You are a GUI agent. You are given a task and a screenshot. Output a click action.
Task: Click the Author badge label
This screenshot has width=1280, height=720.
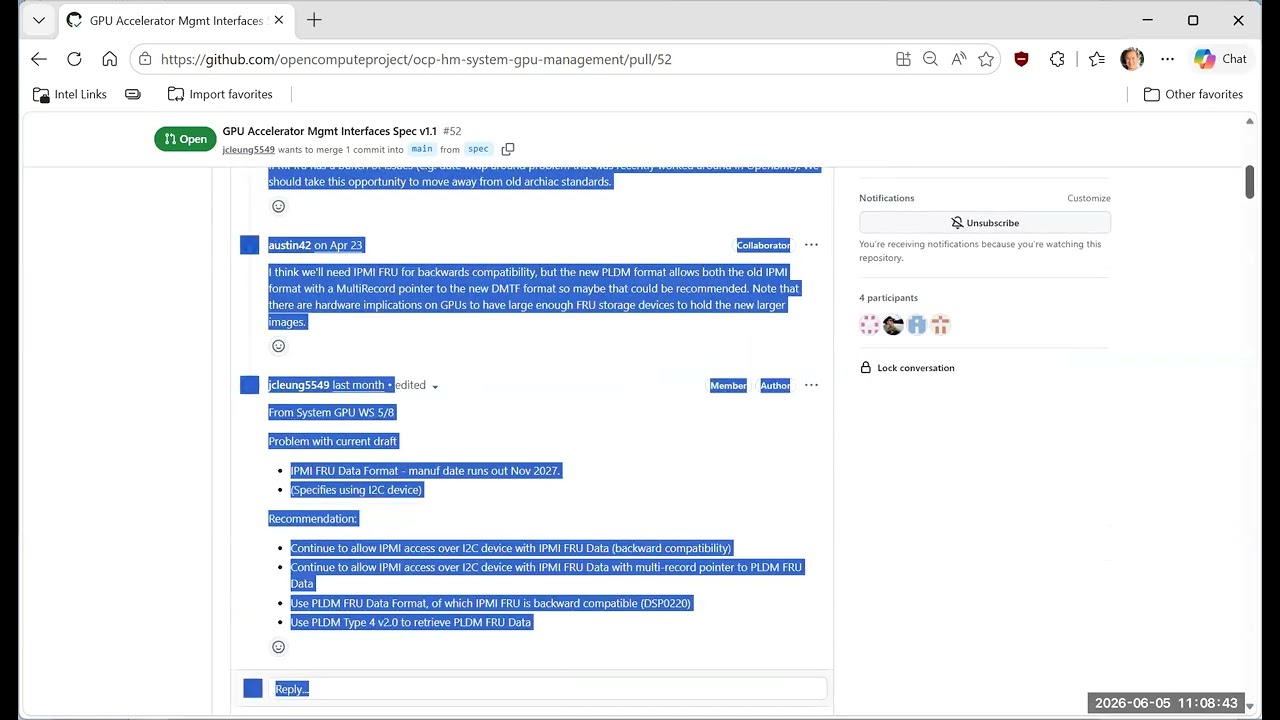tap(775, 385)
